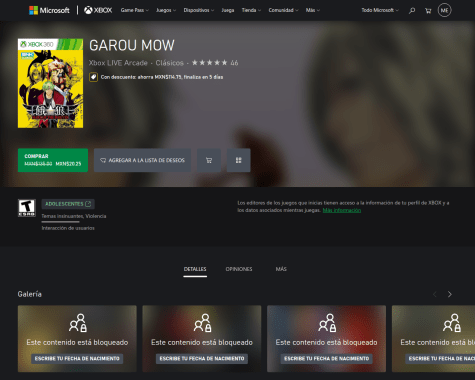Viewport: 475px width, 380px height.
Task: Expand the Comunidad menu
Action: [283, 10]
